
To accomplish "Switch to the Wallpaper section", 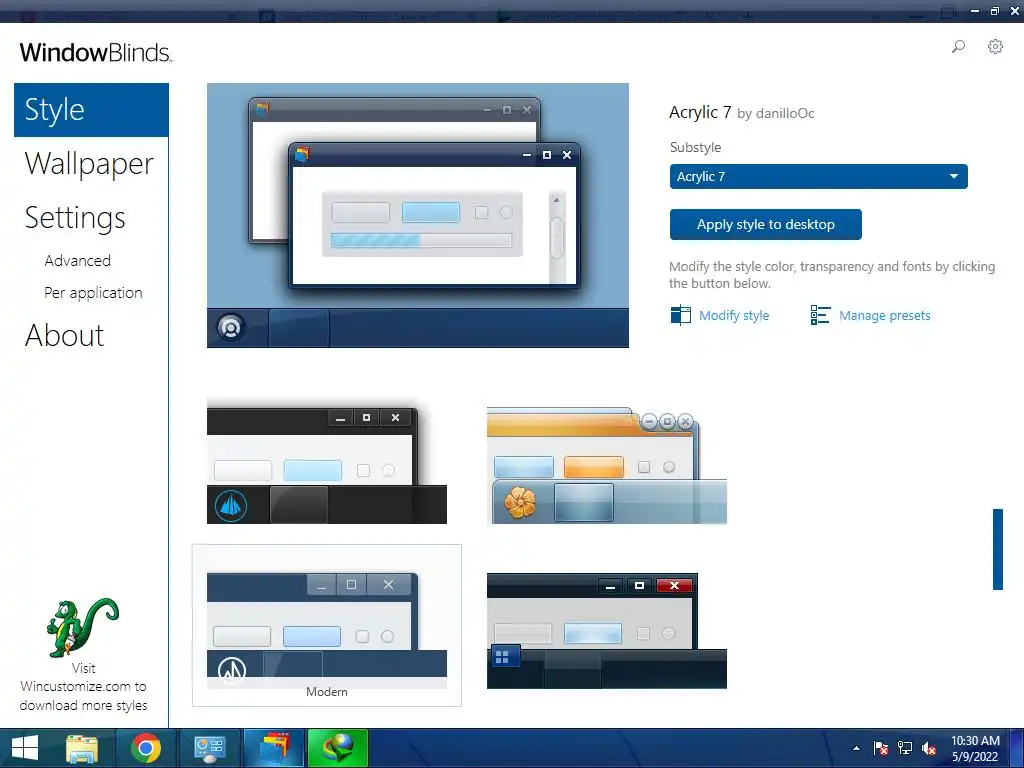I will click(x=89, y=163).
